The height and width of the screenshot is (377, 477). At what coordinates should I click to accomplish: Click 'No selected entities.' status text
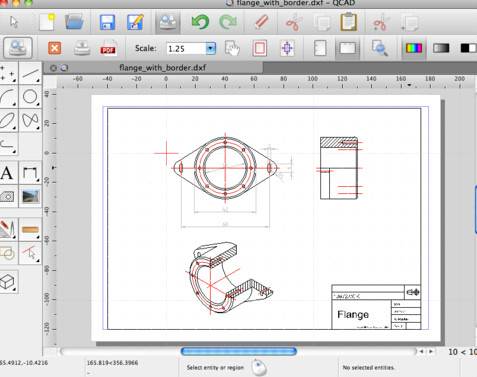[368, 367]
